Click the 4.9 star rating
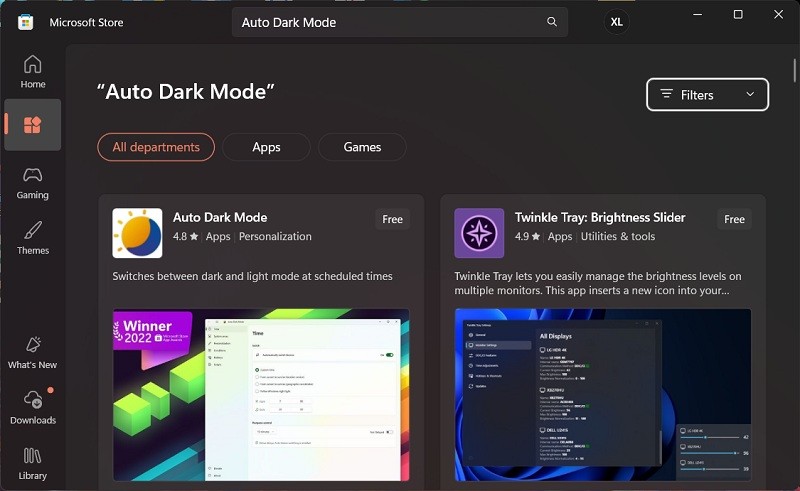Viewport: 800px width, 491px height. (527, 236)
